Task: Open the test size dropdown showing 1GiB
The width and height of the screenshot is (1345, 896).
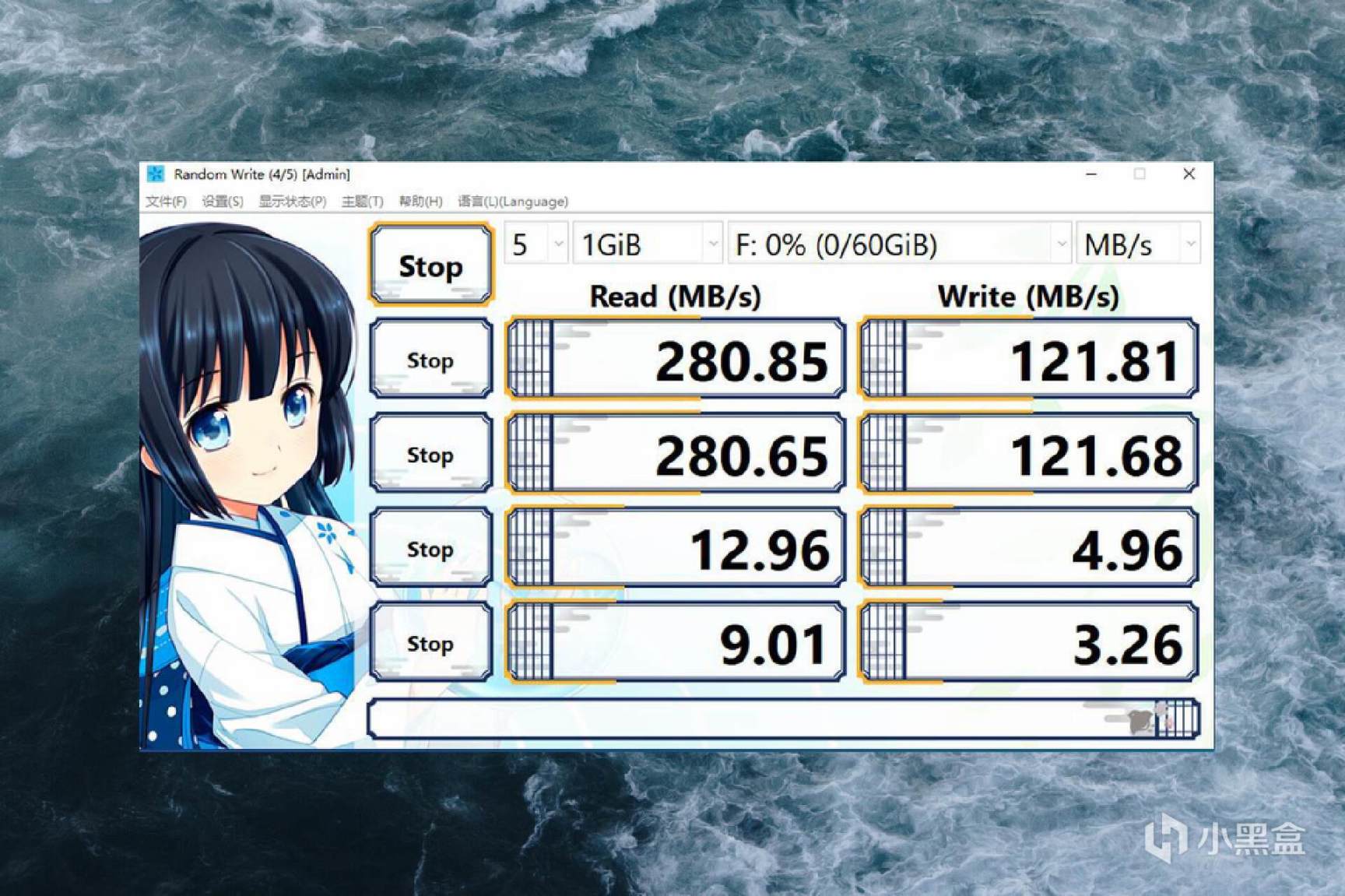Action: (x=648, y=244)
